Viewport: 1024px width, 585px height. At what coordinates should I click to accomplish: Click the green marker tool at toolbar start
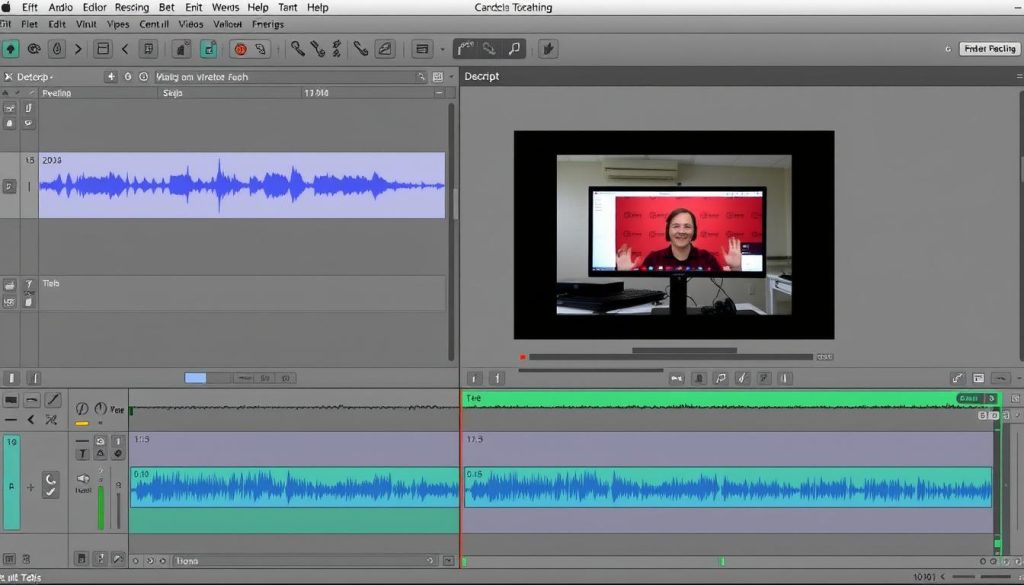coord(11,48)
